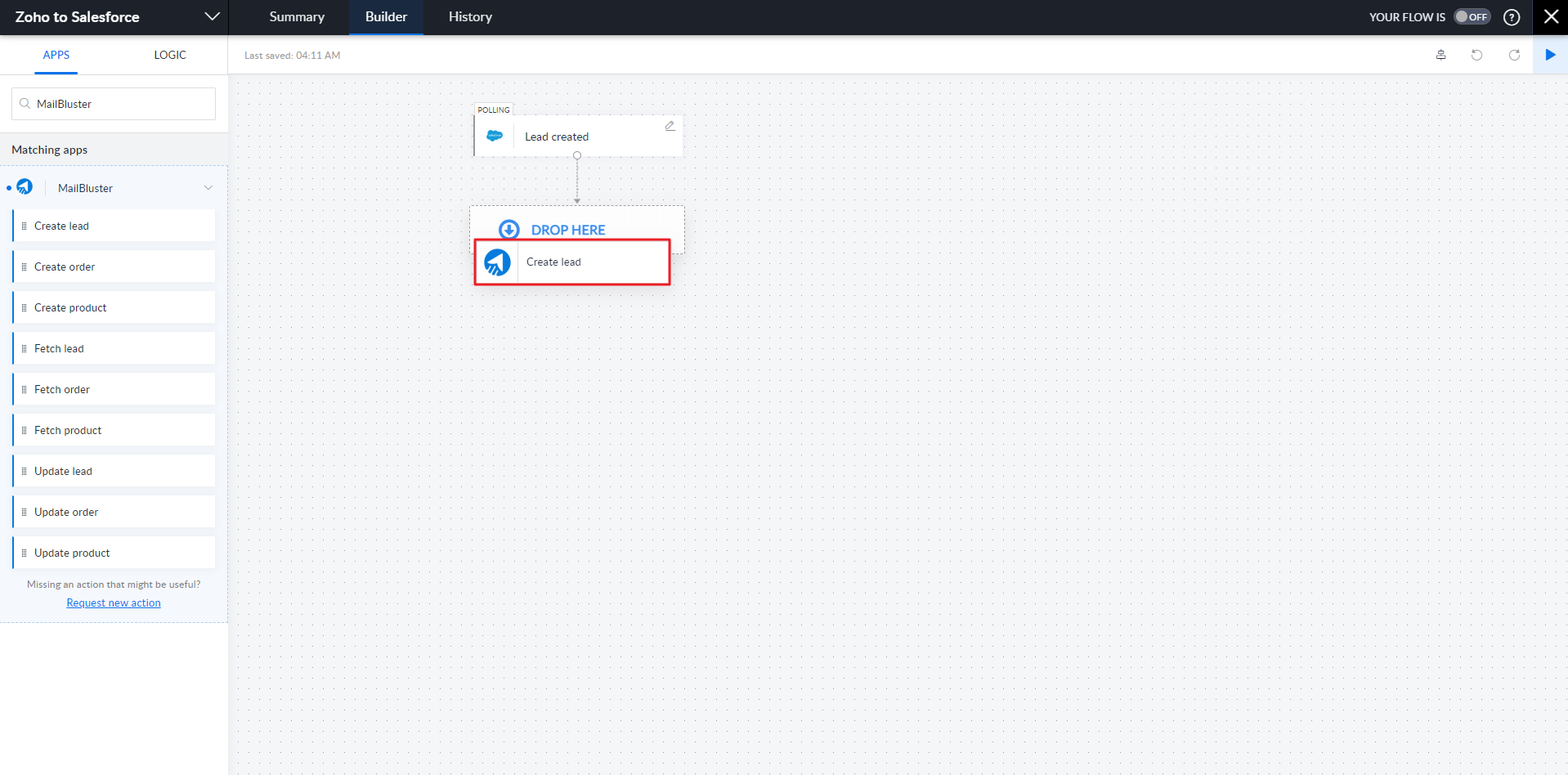Click the MailBluster logo in sidebar
1568x775 pixels.
25,187
